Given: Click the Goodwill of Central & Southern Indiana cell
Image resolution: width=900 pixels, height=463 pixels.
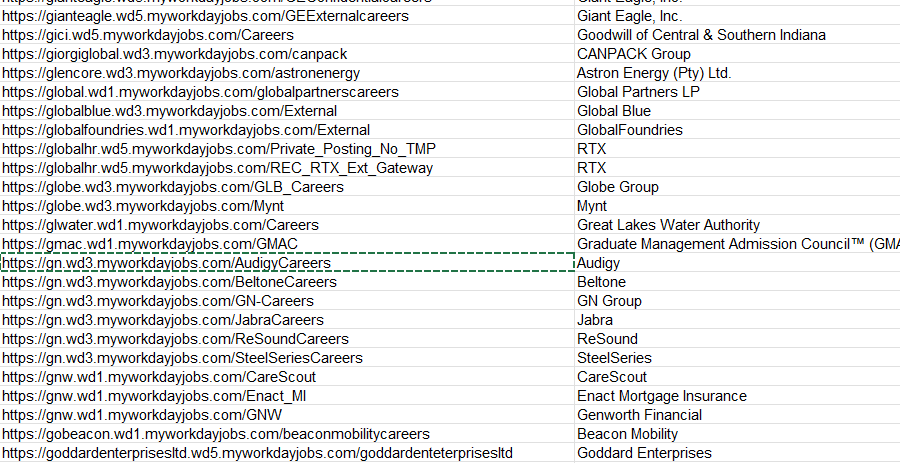Looking at the screenshot, I should point(737,35).
